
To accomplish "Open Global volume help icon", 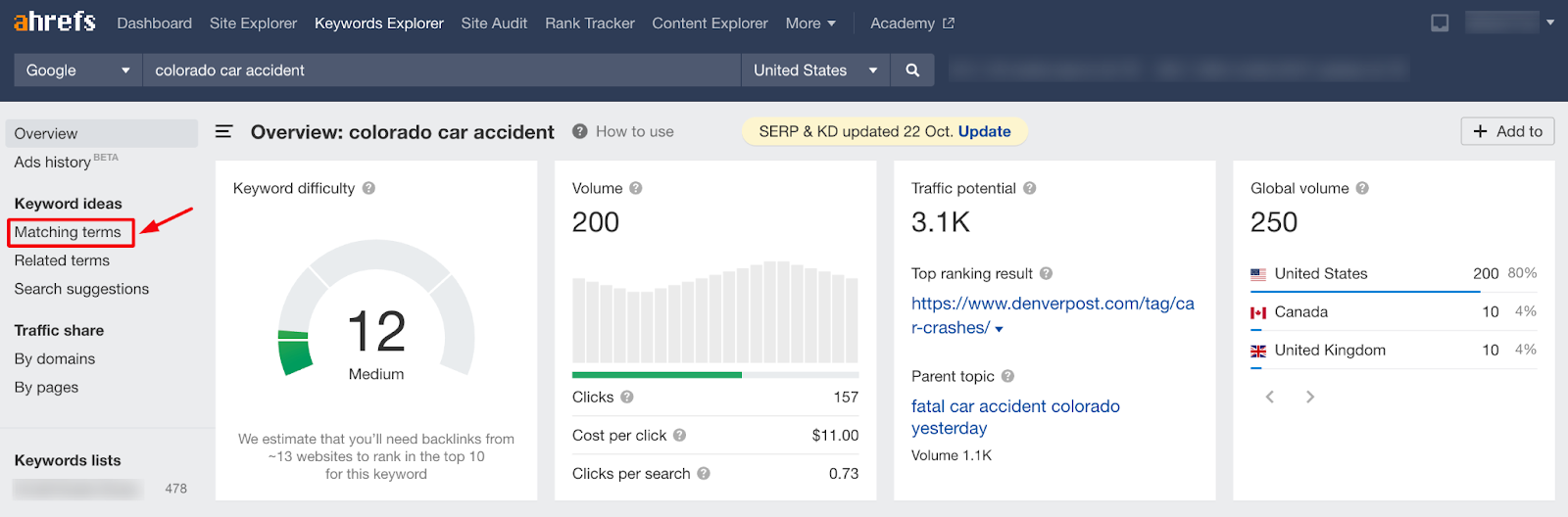I will pyautogui.click(x=1362, y=188).
